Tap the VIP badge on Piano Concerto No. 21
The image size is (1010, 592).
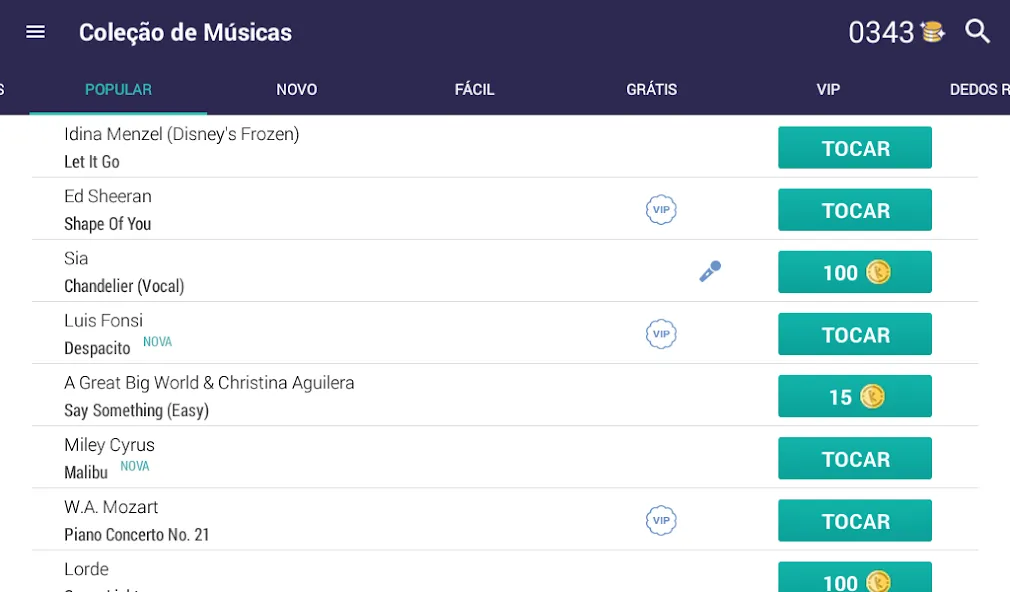tap(661, 520)
